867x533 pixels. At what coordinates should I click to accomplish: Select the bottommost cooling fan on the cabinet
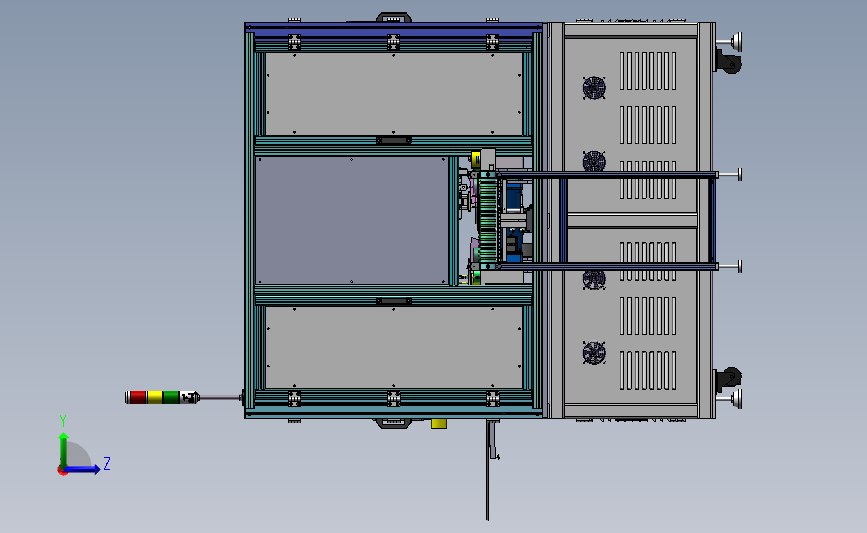coord(594,353)
